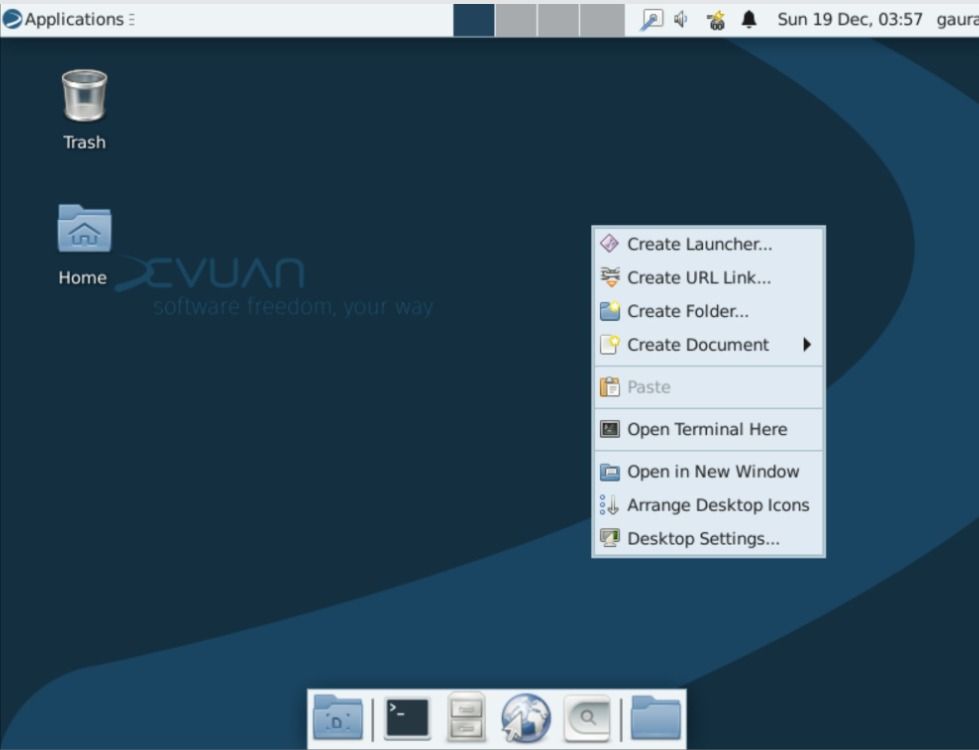
Task: Open the Devuan directory icon in the dock
Action: (337, 717)
